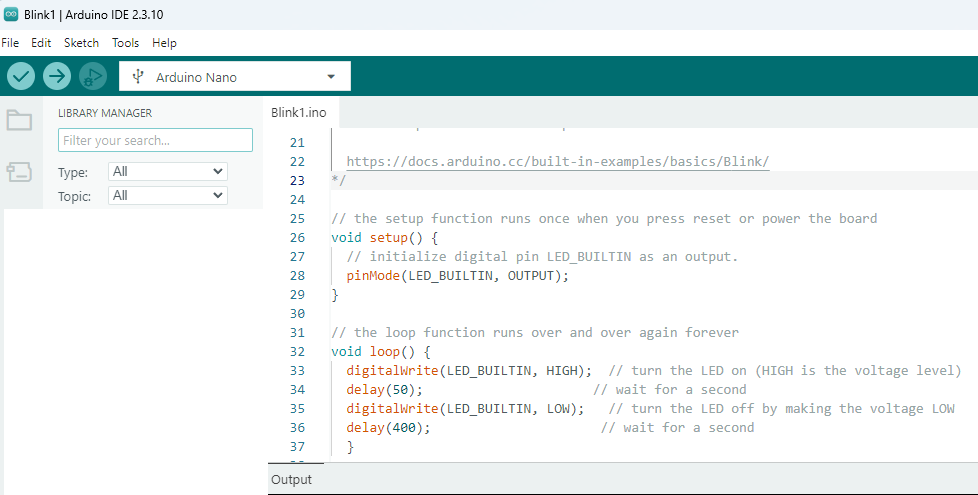Click line number 37 in the gutter
The width and height of the screenshot is (978, 495).
coord(298,447)
